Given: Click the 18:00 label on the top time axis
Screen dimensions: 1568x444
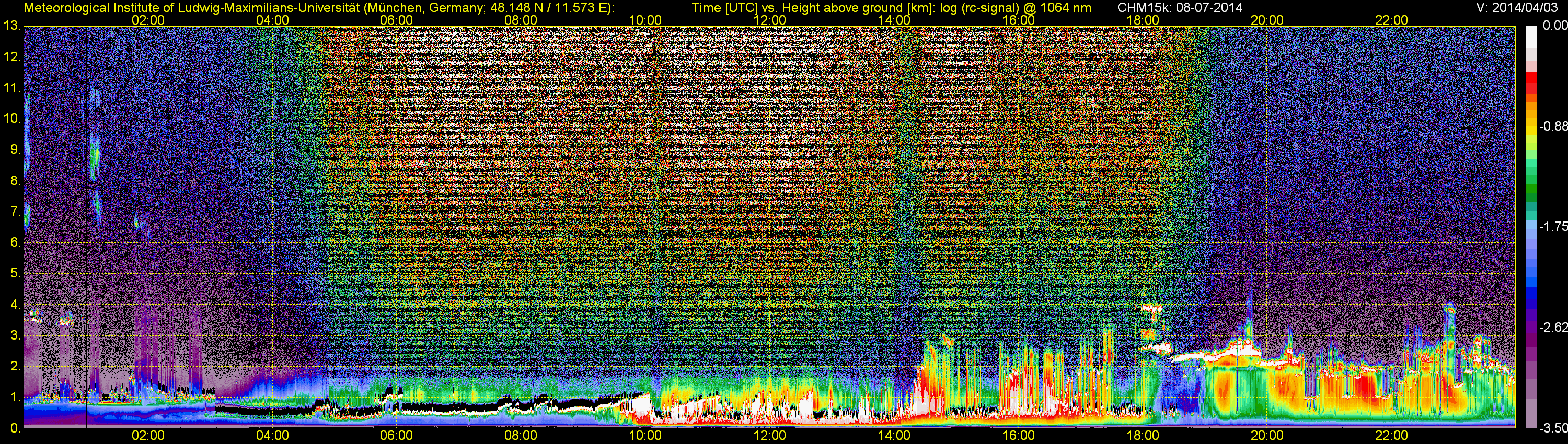Looking at the screenshot, I should point(1143,20).
